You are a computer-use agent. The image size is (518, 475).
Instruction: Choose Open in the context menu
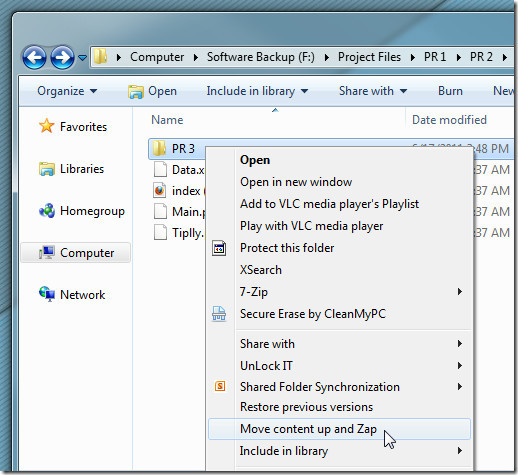[339, 160]
